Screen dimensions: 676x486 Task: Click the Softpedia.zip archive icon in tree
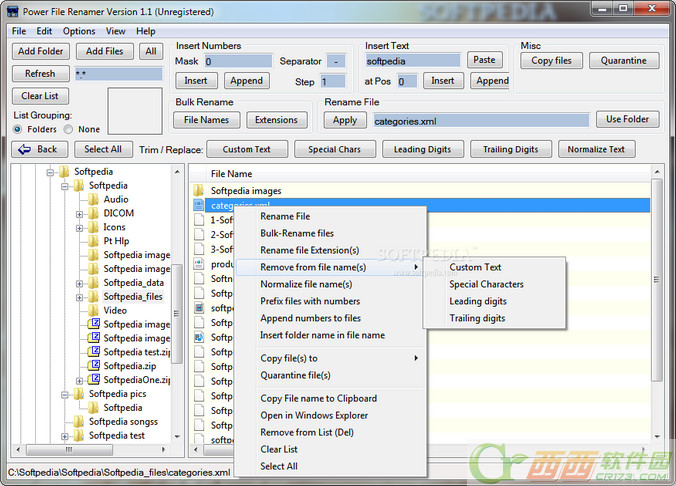coord(94,366)
